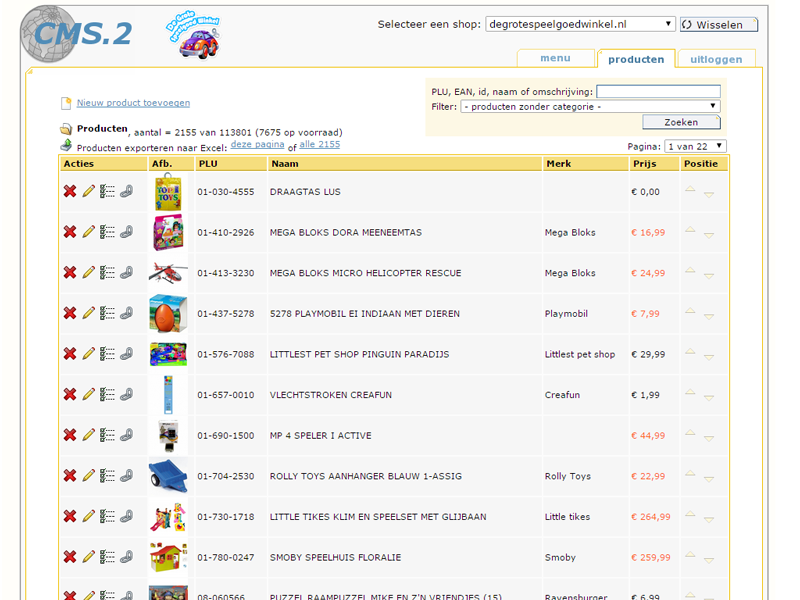800x600 pixels.
Task: Edit 5278 PLAYMOBIL EI INDIAAN product
Action: pos(89,313)
